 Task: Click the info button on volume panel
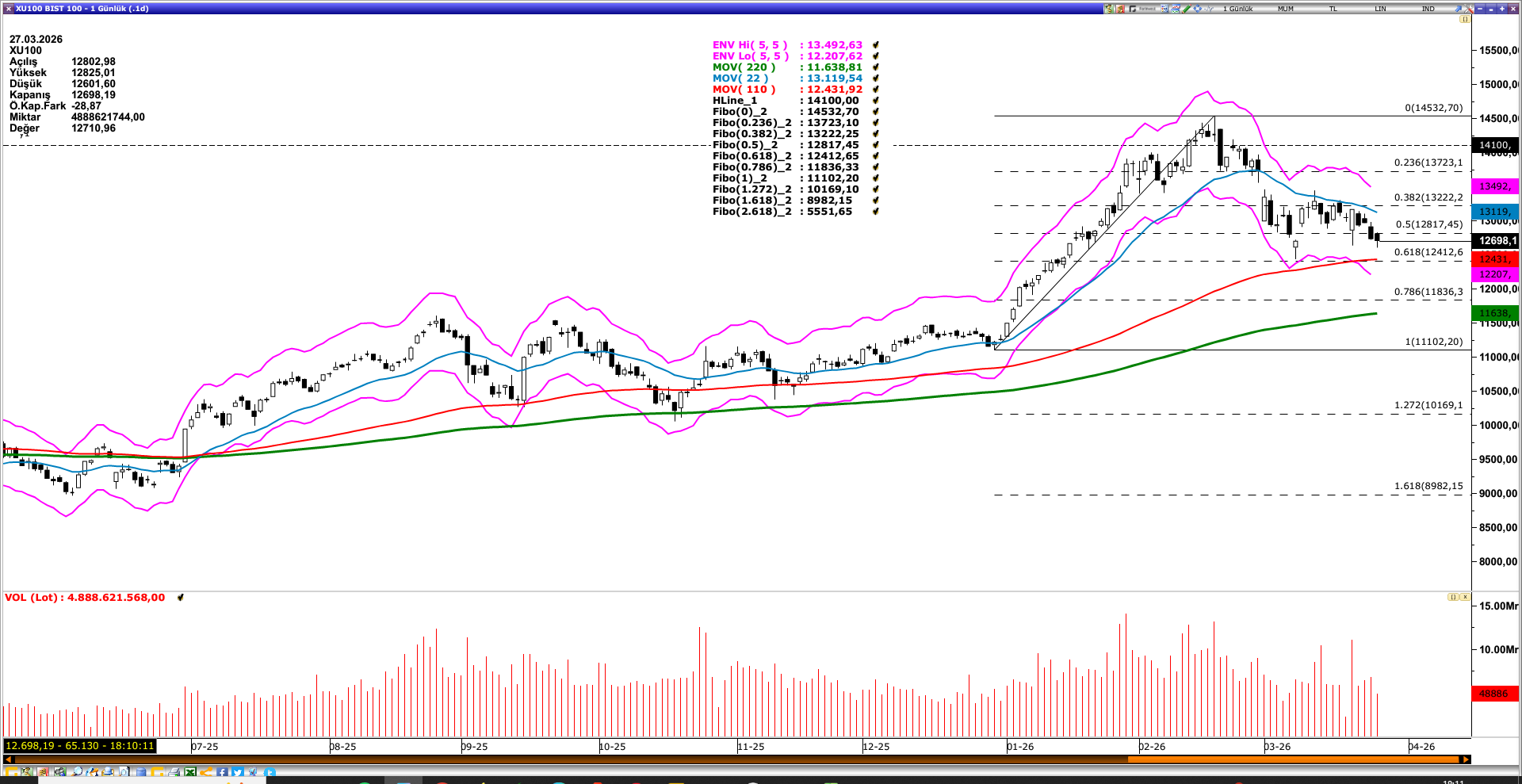1453,597
